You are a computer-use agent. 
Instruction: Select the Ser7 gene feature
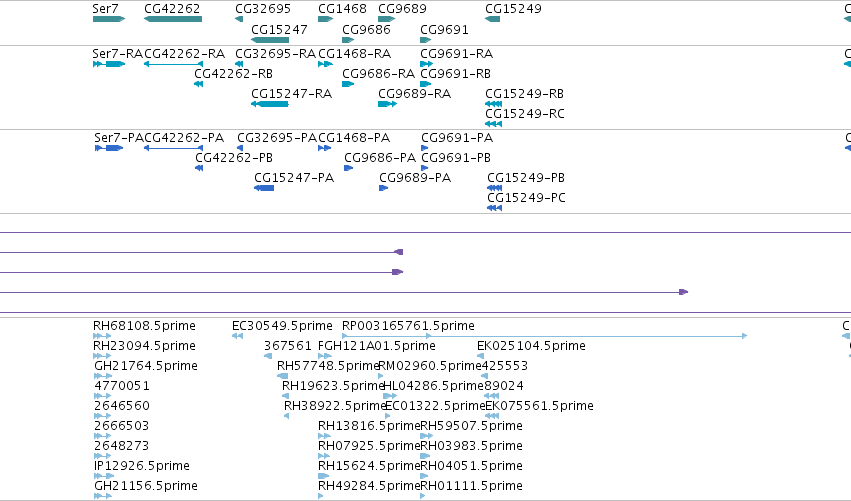coord(109,19)
